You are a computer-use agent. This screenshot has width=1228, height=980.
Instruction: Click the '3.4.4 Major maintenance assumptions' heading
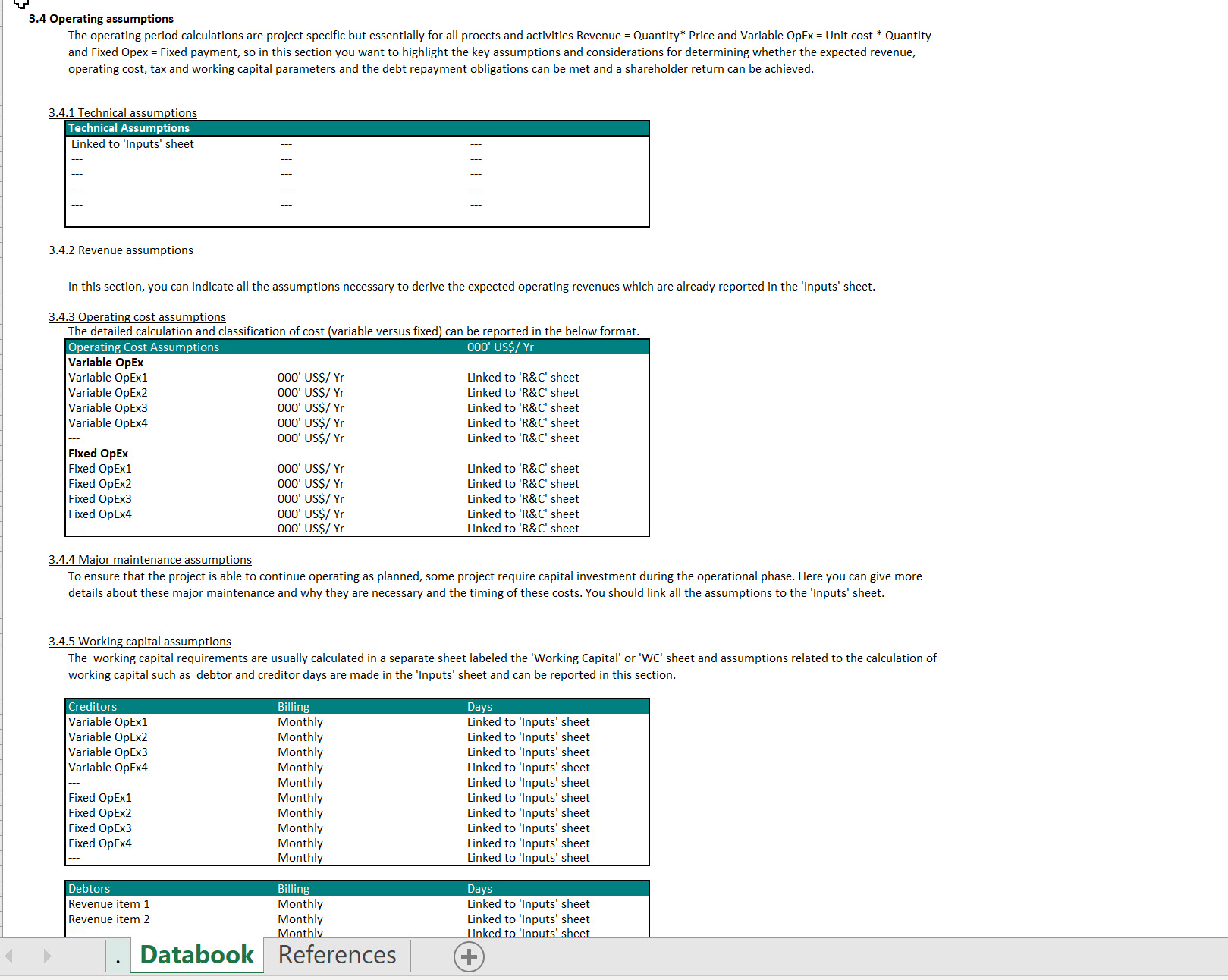(150, 560)
